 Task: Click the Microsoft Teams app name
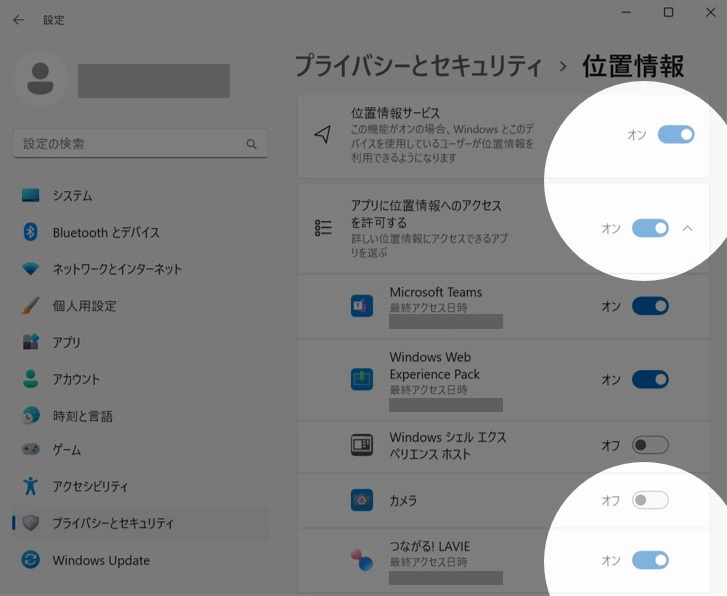[436, 292]
